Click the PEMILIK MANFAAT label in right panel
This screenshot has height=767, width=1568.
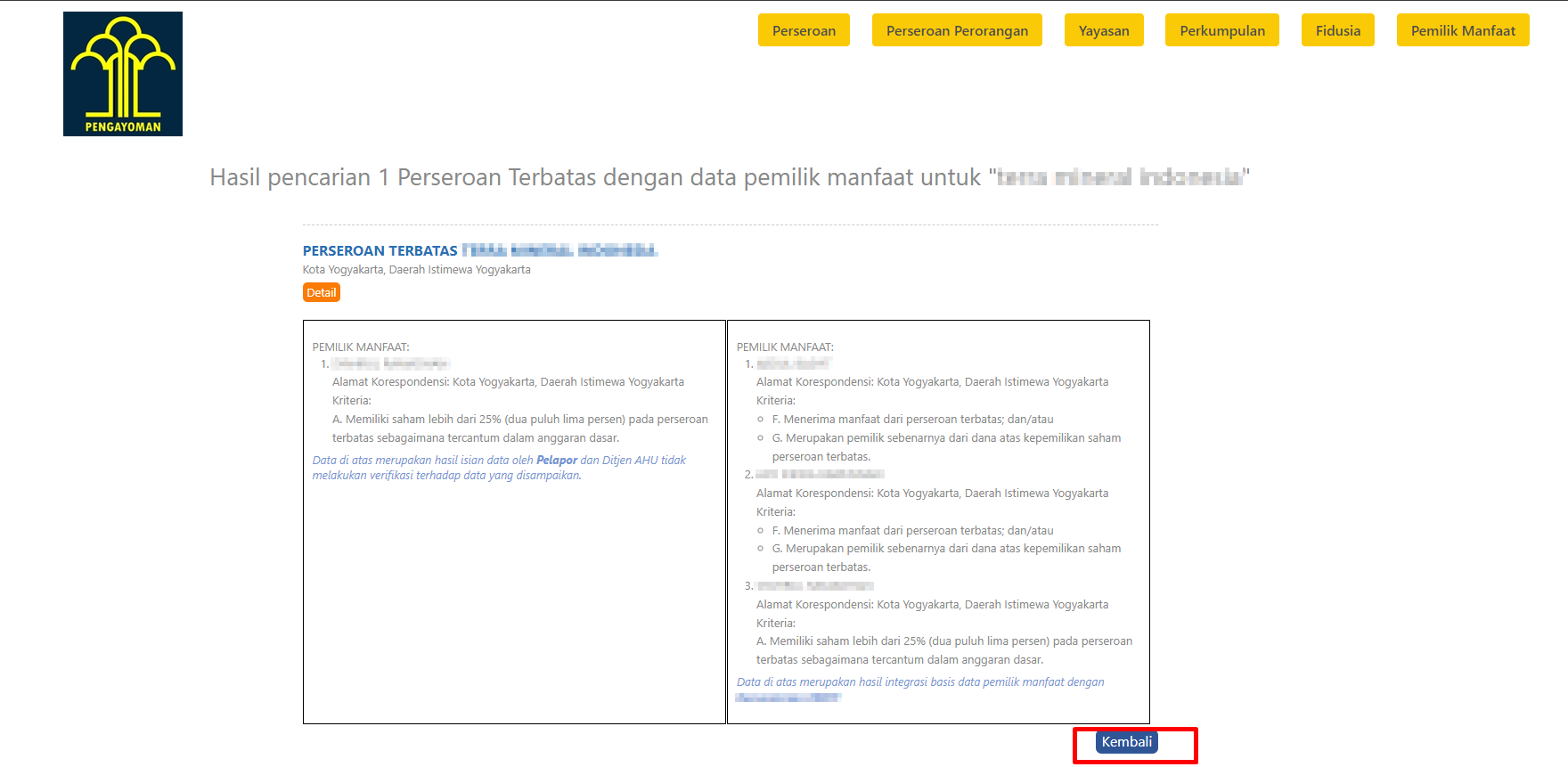785,347
